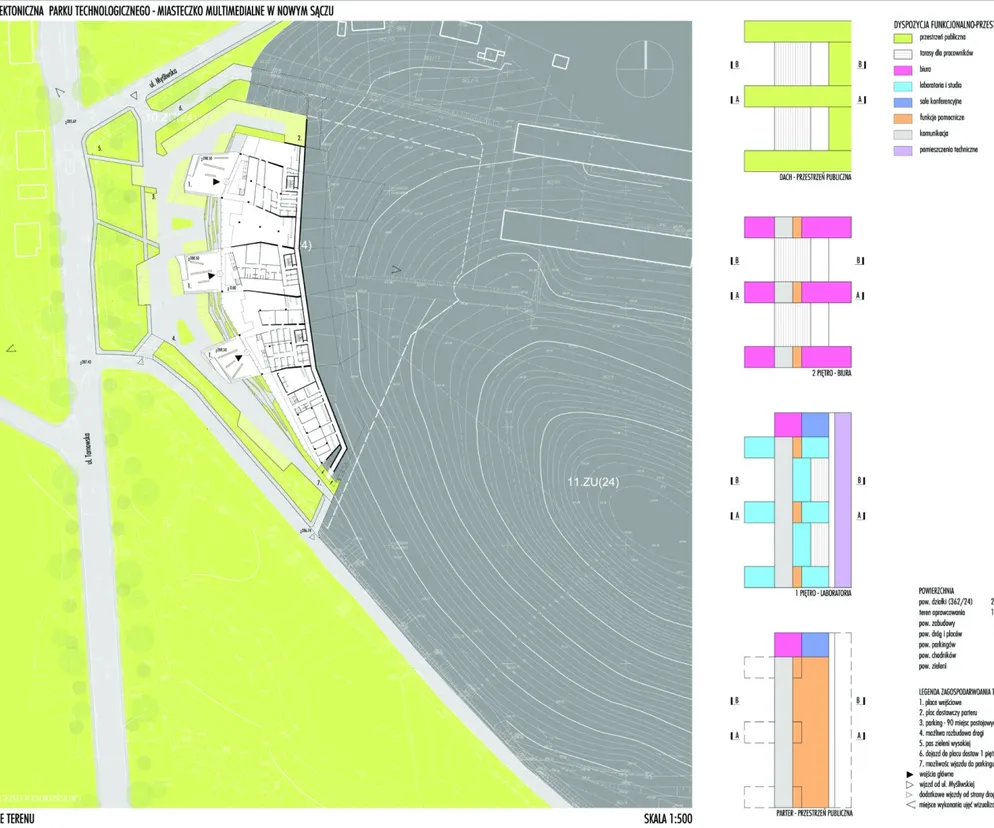
Task: Click the black 'wejście główne' legend arrow
Action: pyautogui.click(x=910, y=774)
